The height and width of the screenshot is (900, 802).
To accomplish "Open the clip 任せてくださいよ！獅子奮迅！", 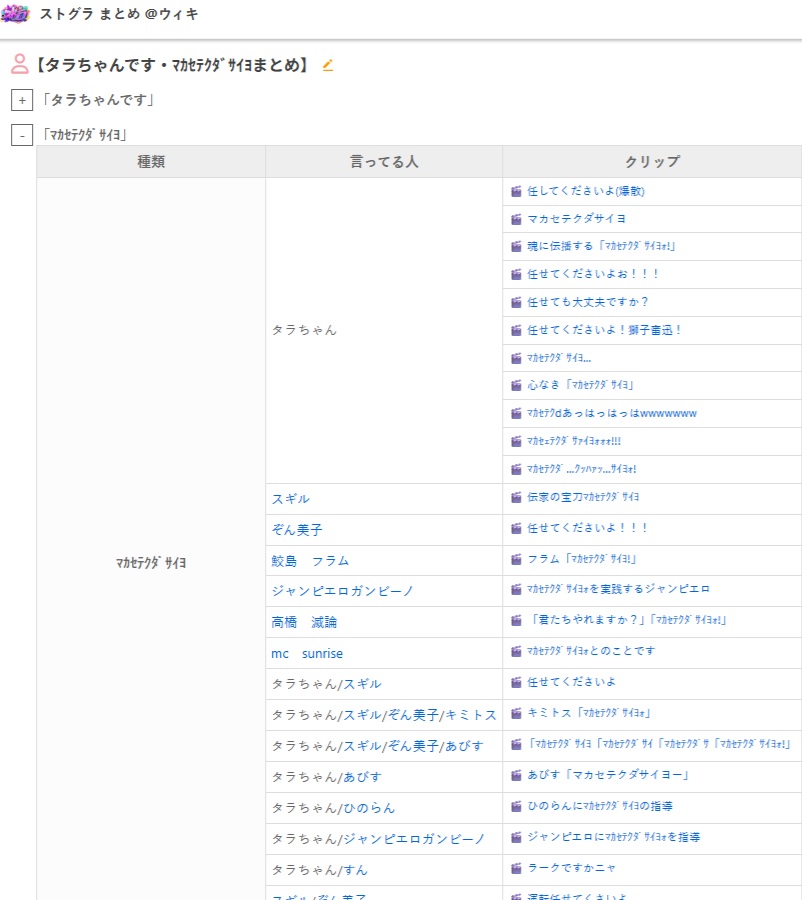I will 605,330.
